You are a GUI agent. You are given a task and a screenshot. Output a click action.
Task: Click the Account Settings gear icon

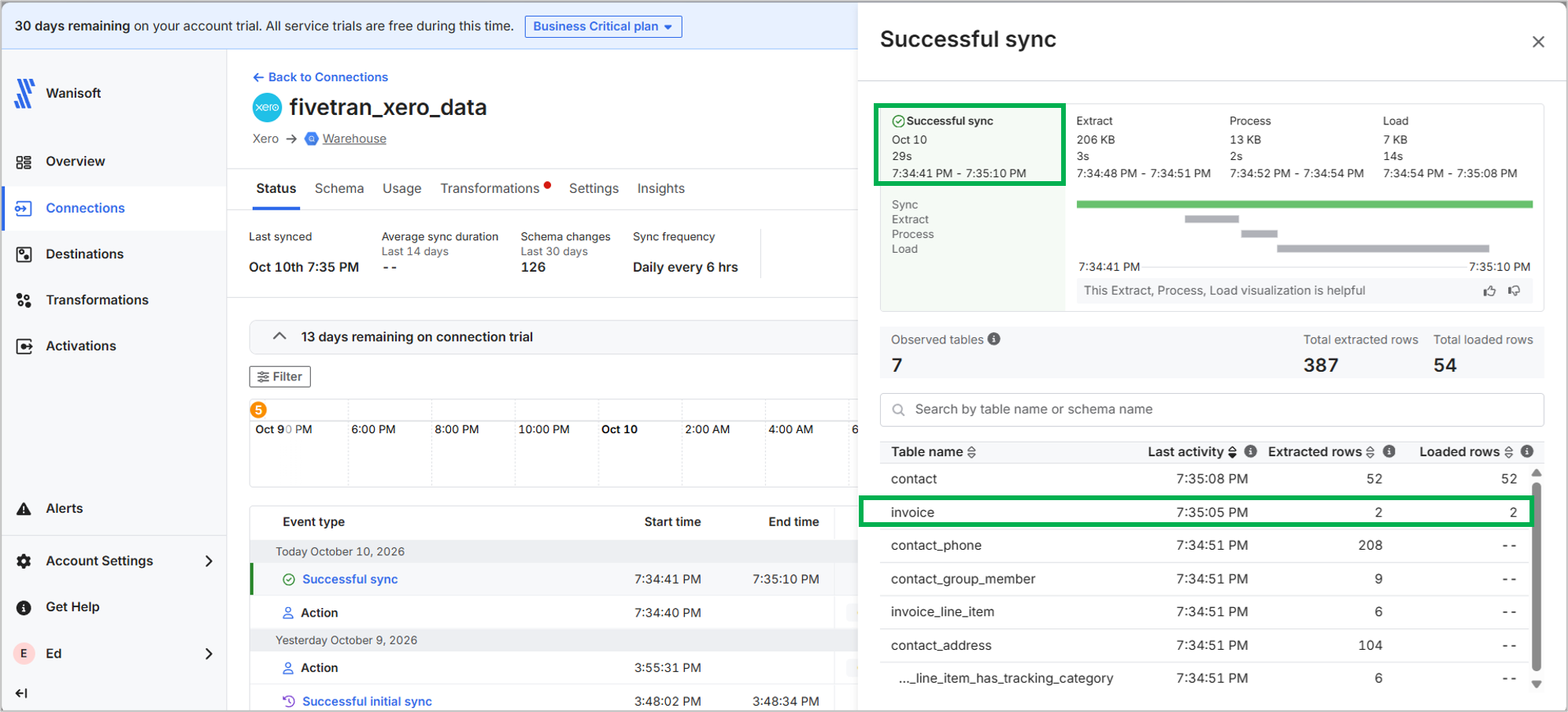pyautogui.click(x=24, y=561)
